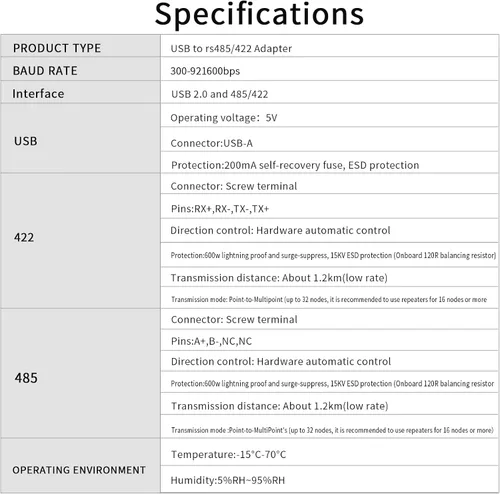Click Operating voltage: 5V entry

(x=224, y=118)
